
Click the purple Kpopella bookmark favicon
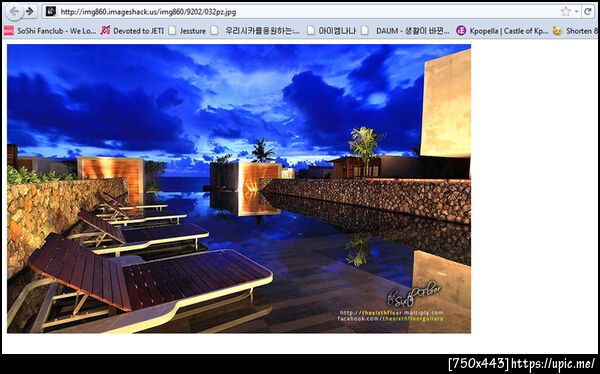(461, 31)
